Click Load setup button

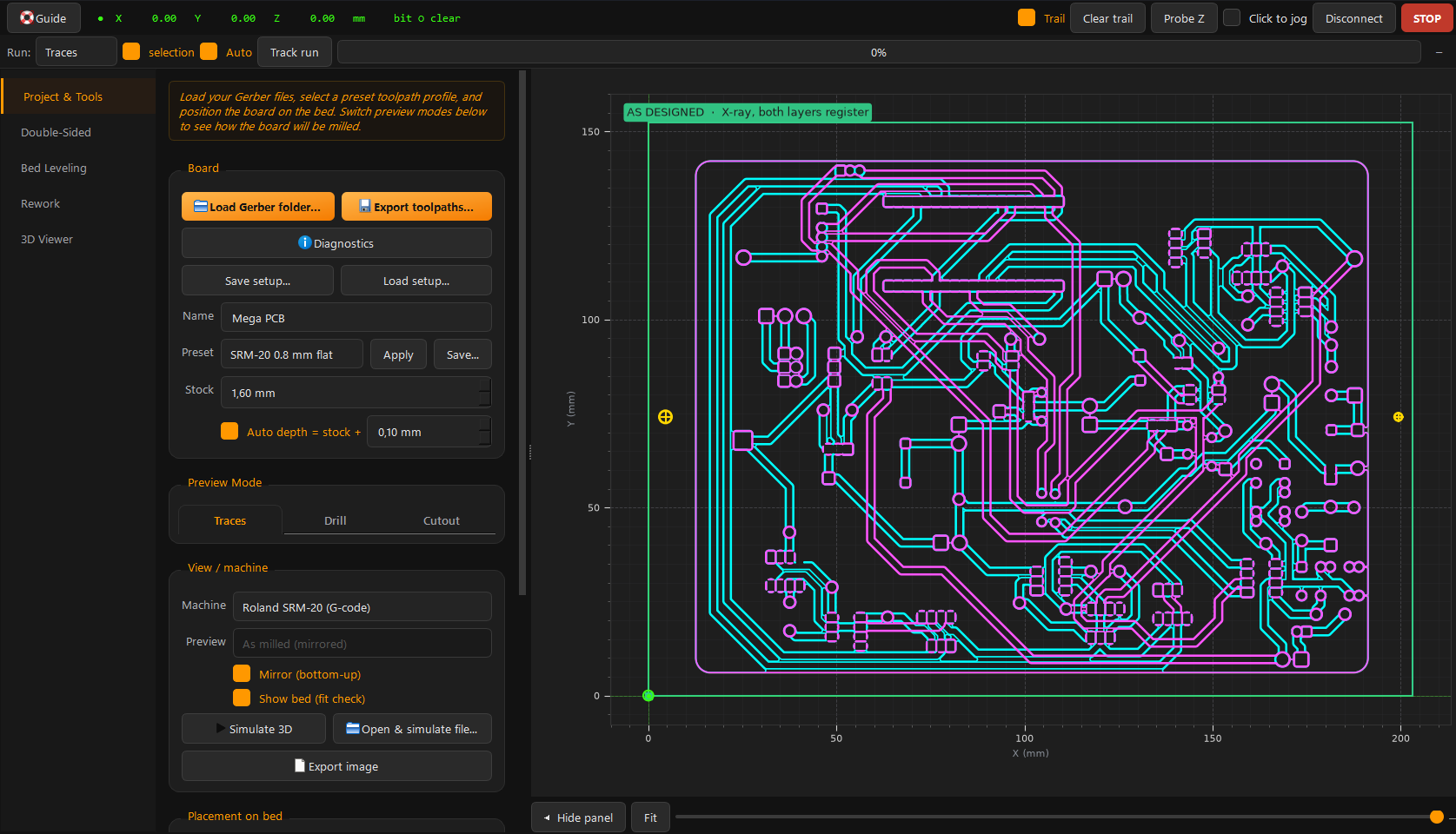pos(416,281)
